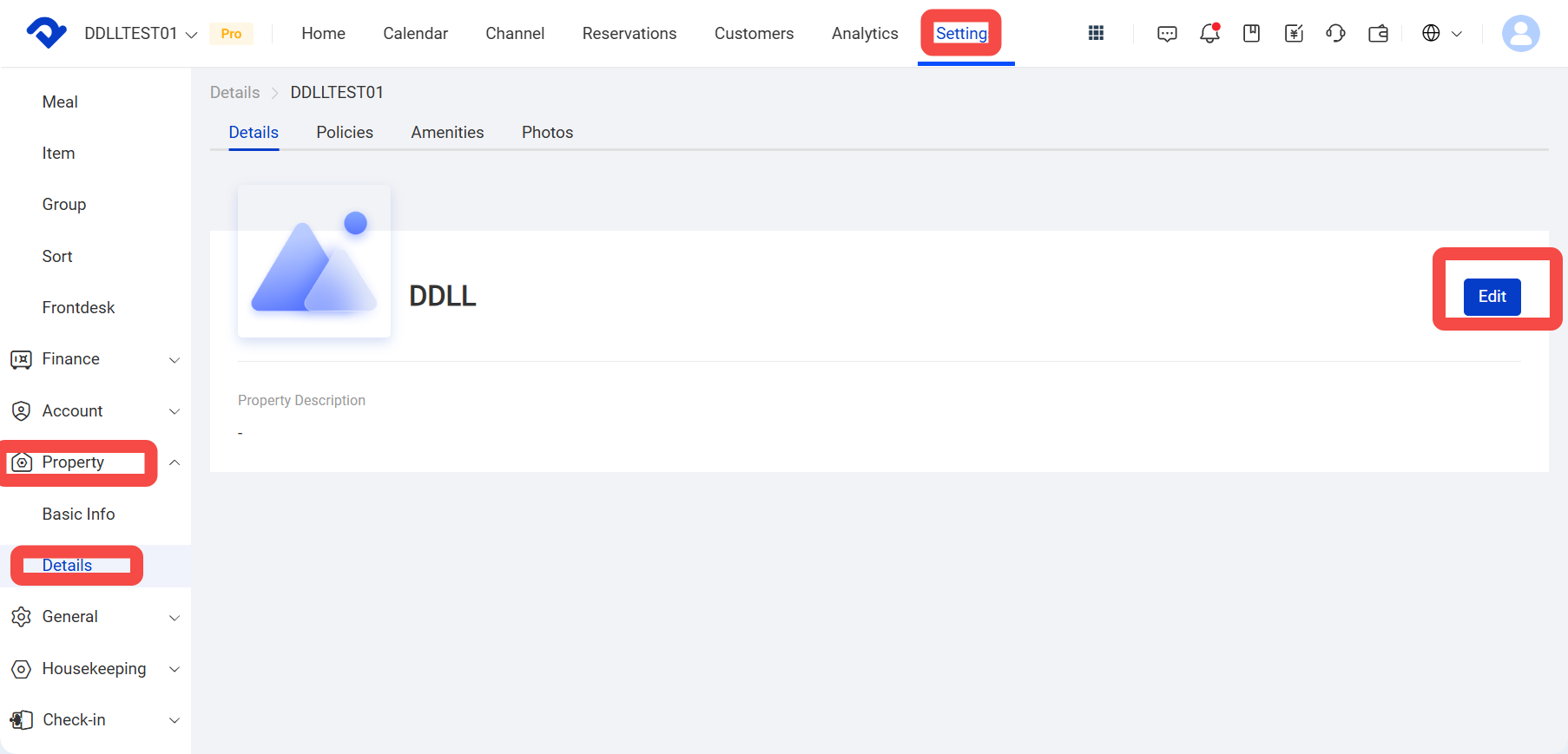Viewport: 1568px width, 754px height.
Task: Open the Calendar menu
Action: tap(415, 33)
